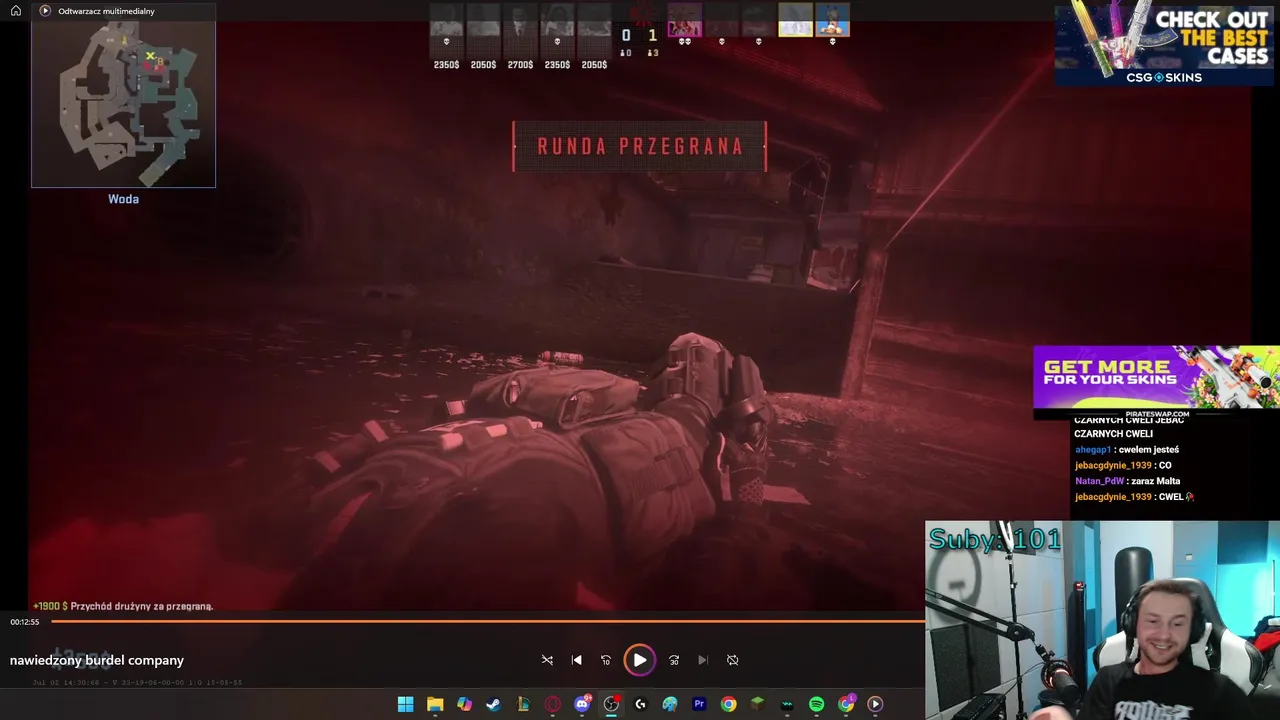Toggle shuffle playback
1280x720 pixels.
click(x=547, y=660)
